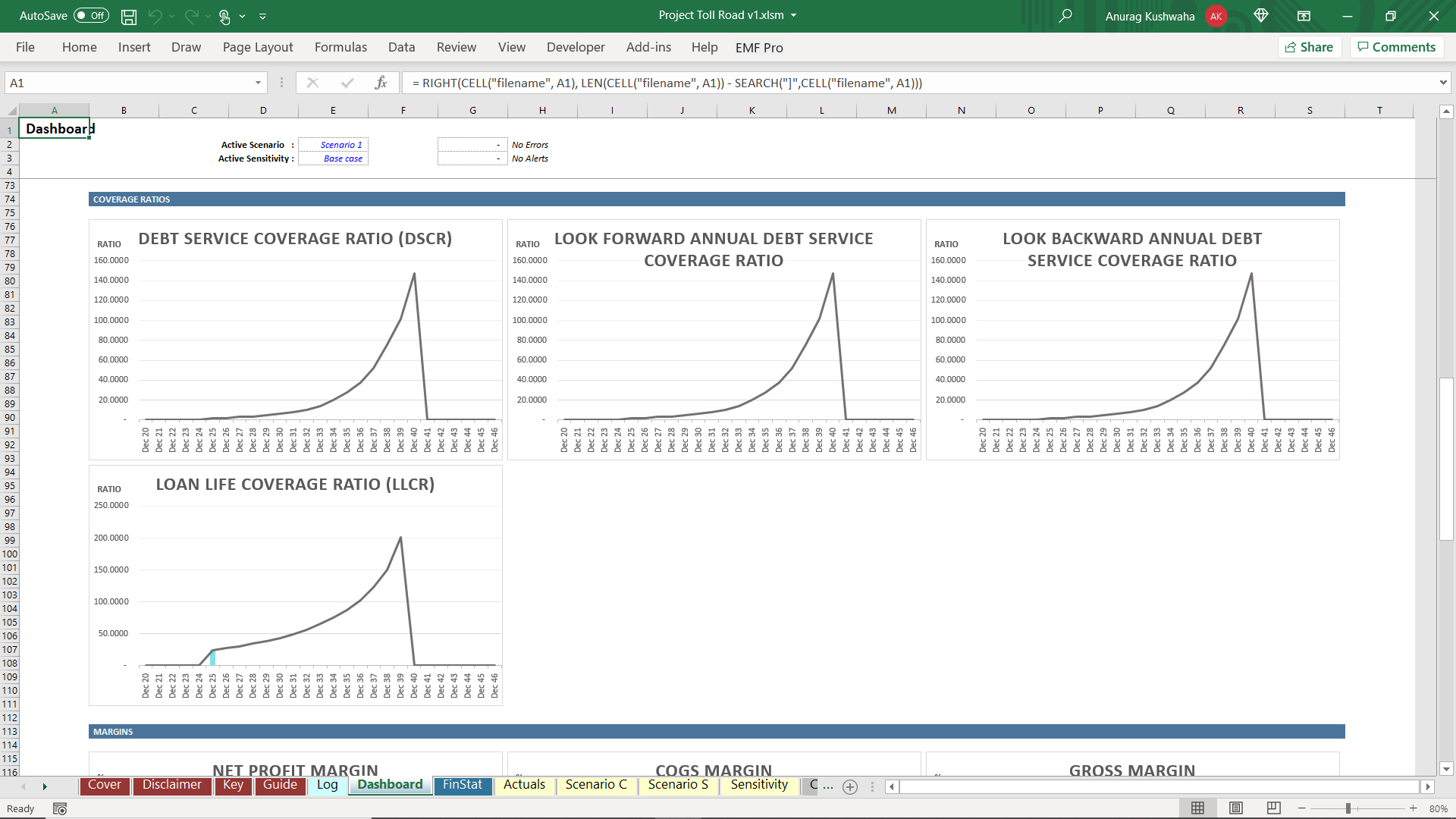This screenshot has height=819, width=1456.
Task: Select Normal view in status bar
Action: pos(1198,808)
